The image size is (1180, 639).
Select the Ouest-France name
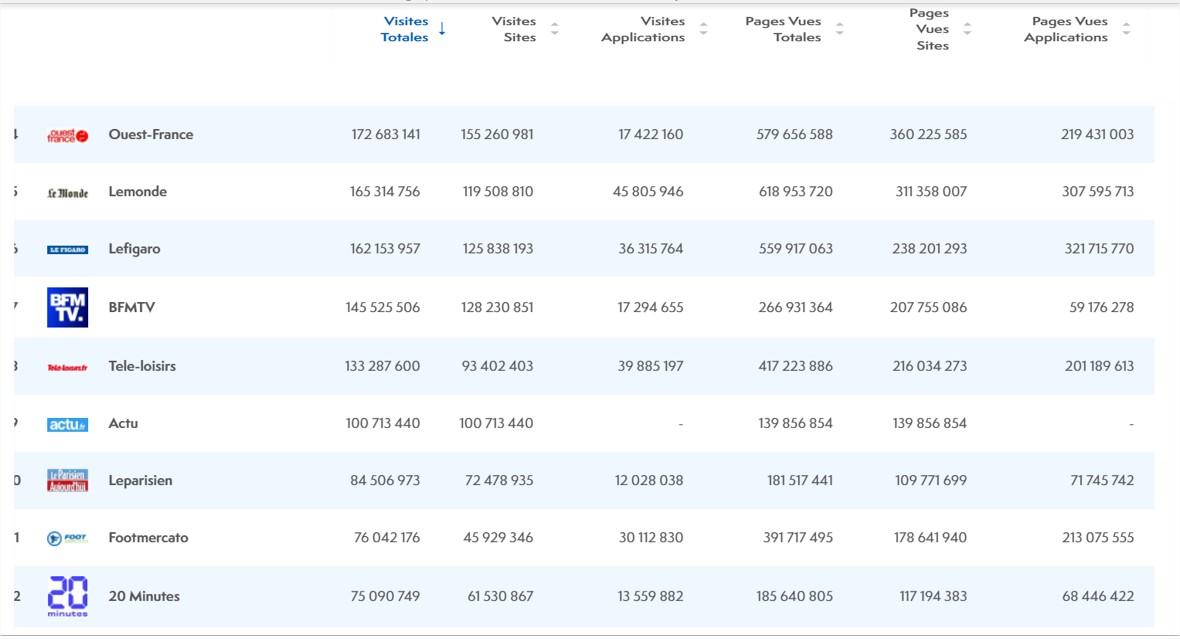click(151, 135)
